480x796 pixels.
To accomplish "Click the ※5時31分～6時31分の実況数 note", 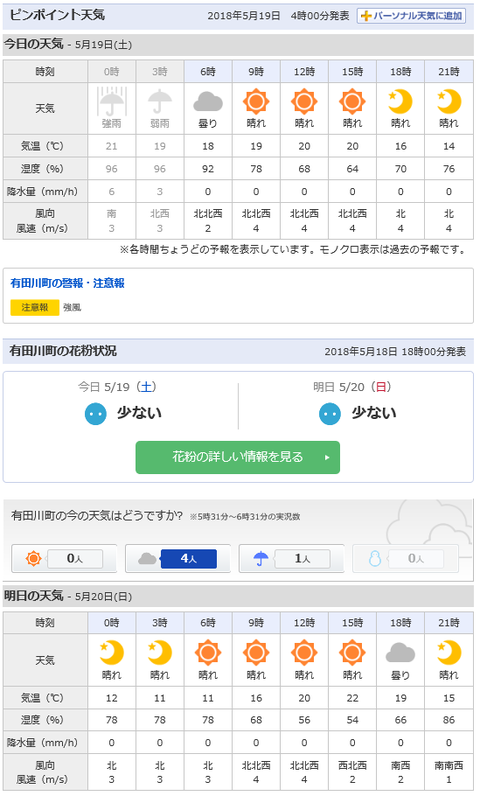I will pos(245,517).
